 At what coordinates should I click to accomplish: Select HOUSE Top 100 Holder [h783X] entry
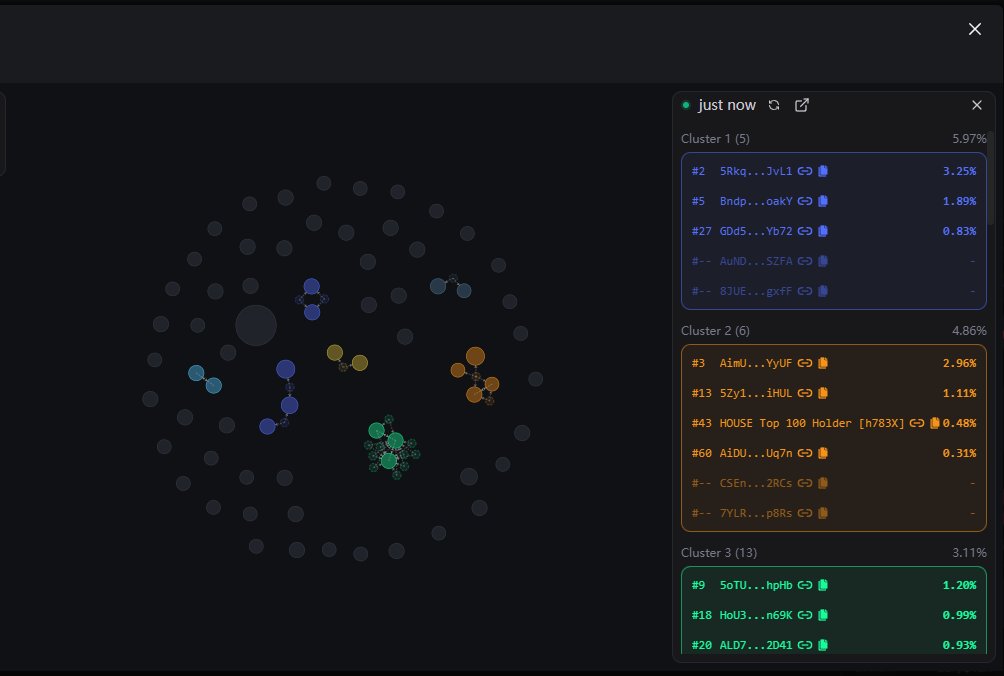pyautogui.click(x=834, y=423)
